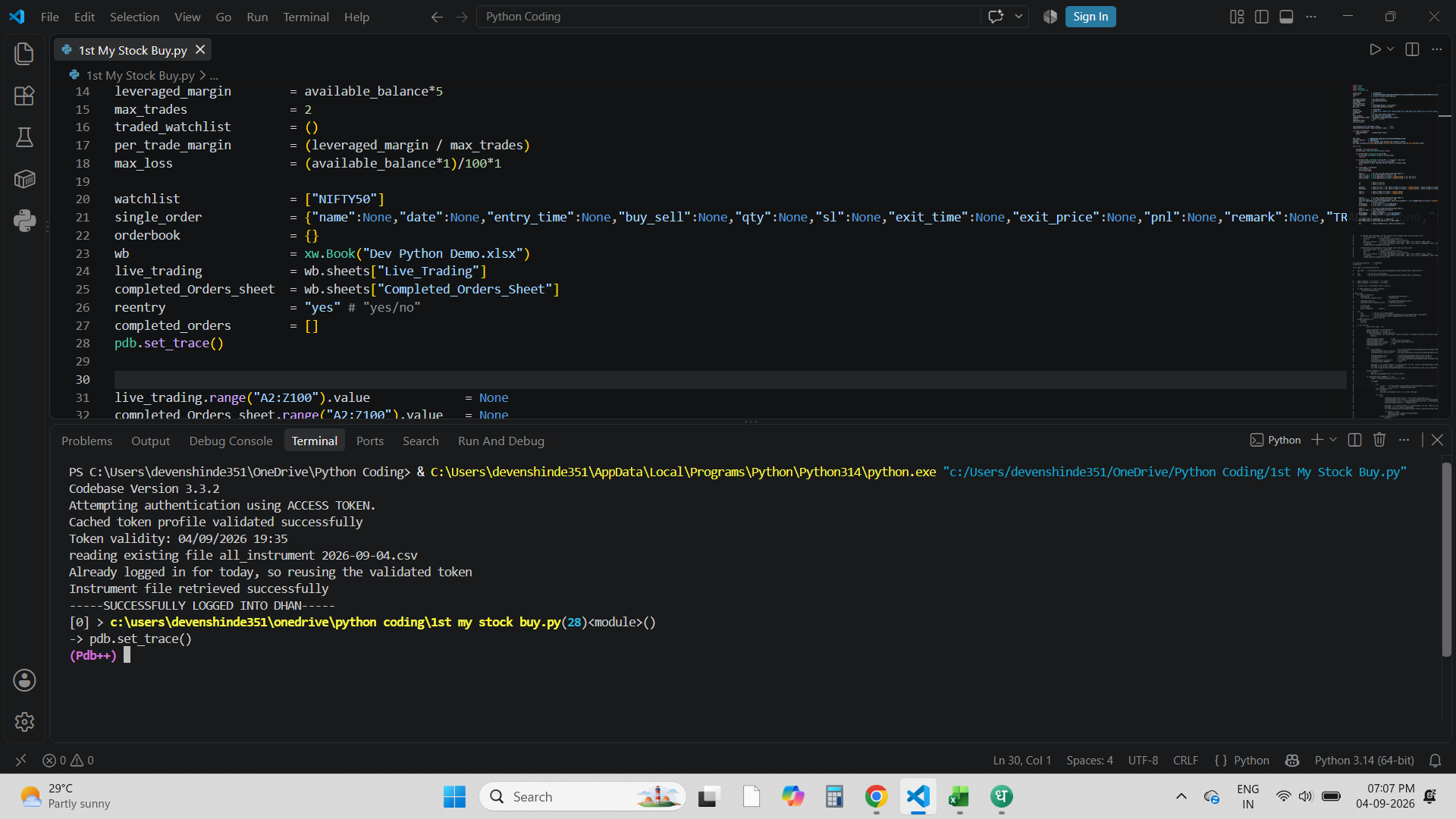Open the remote window status bar icon
Image resolution: width=1456 pixels, height=819 pixels.
(20, 760)
